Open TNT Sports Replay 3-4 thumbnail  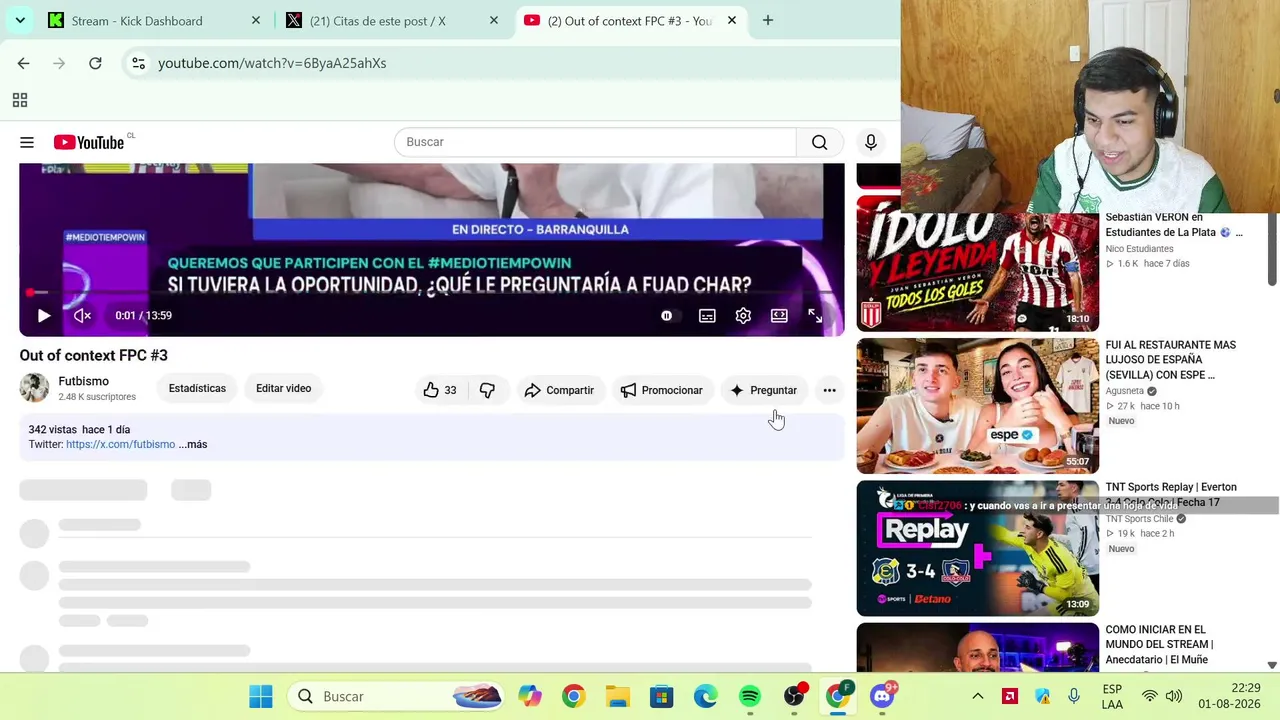pos(978,548)
